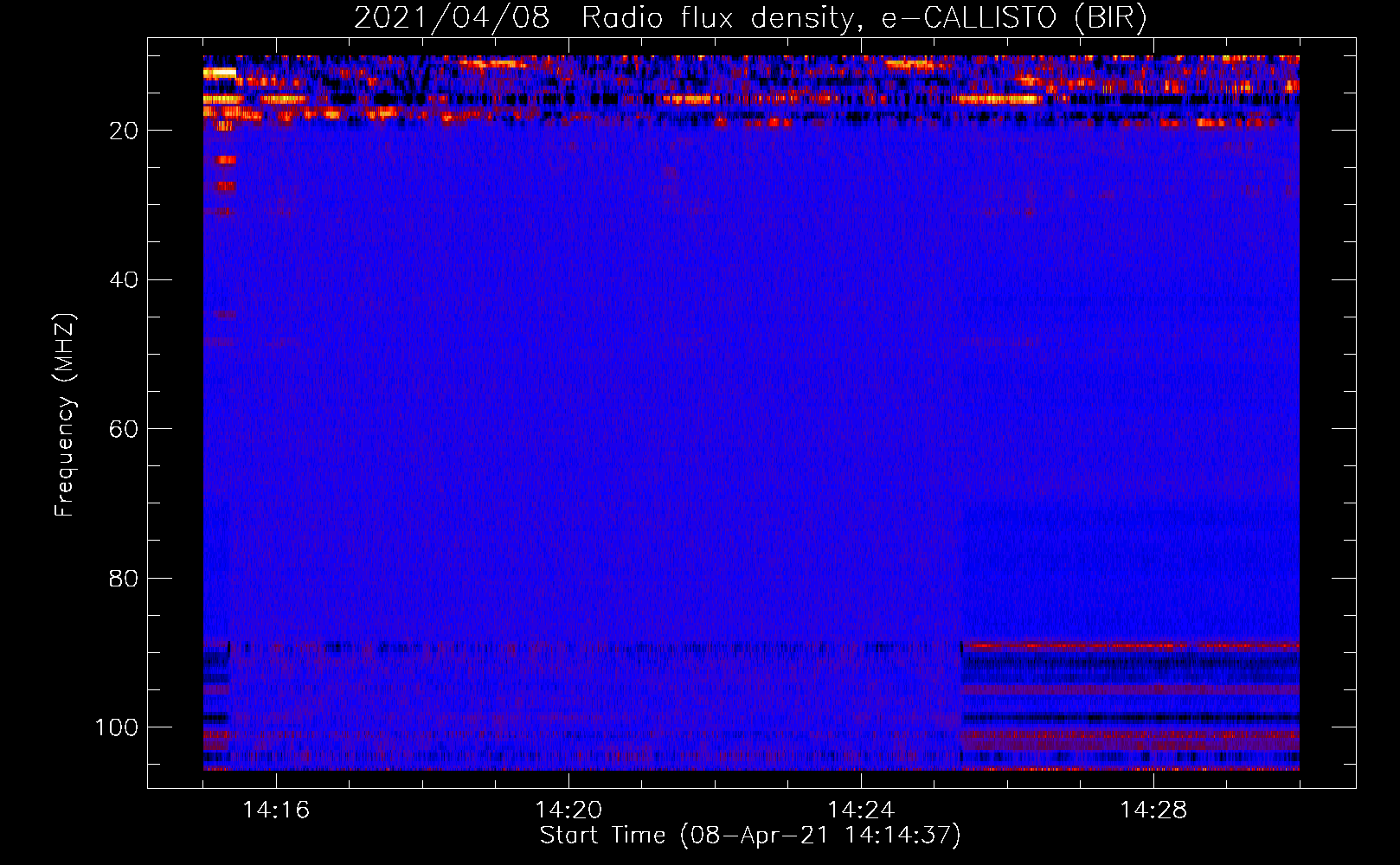Click the frequency tick label 80
The width and height of the screenshot is (1400, 865).
point(124,578)
